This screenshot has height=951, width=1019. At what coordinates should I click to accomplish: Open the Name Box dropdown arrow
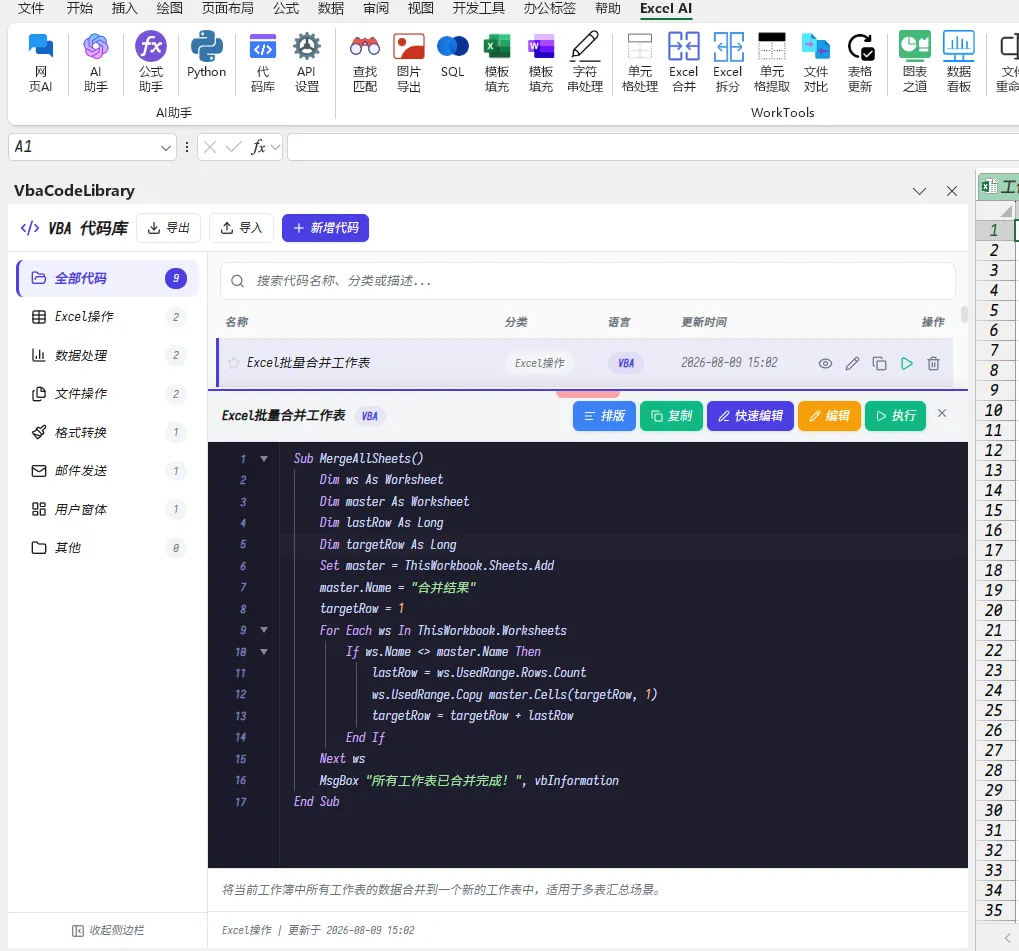click(166, 148)
